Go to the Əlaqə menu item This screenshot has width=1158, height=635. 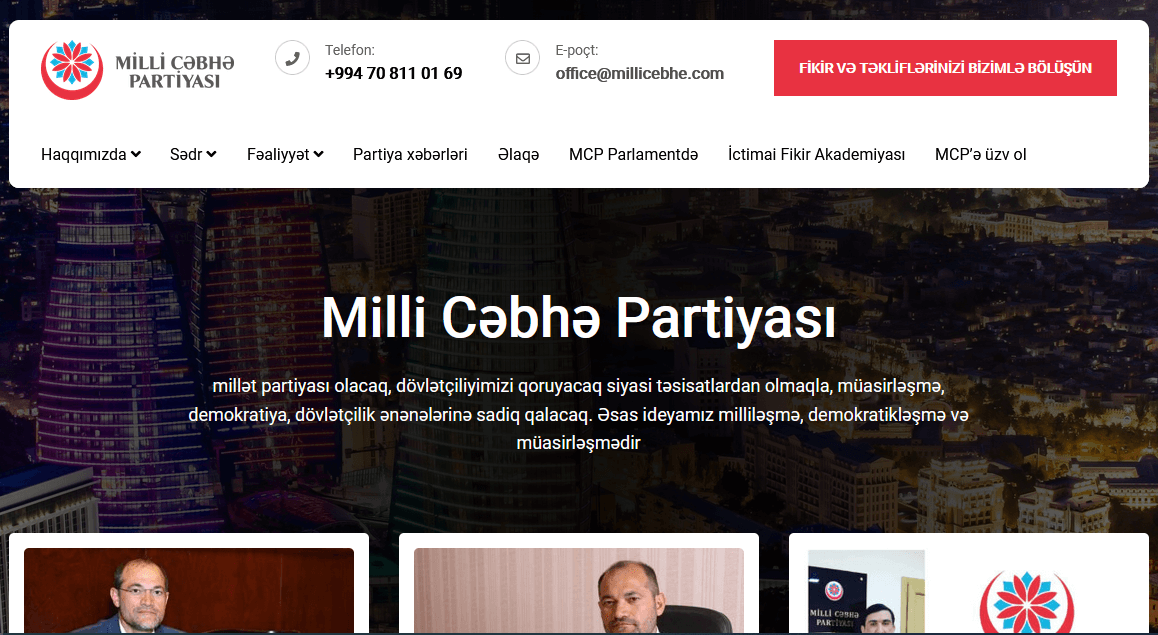pyautogui.click(x=518, y=154)
